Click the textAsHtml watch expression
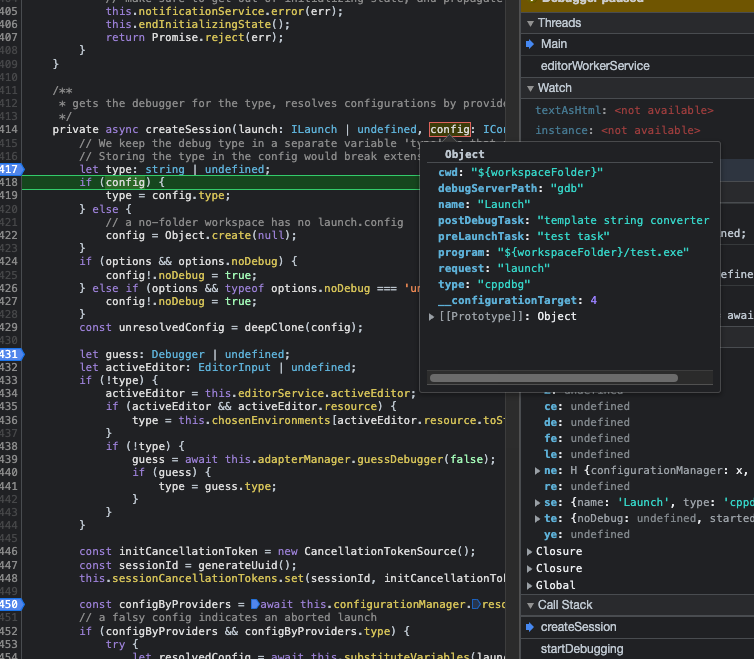The height and width of the screenshot is (659, 754). click(624, 110)
